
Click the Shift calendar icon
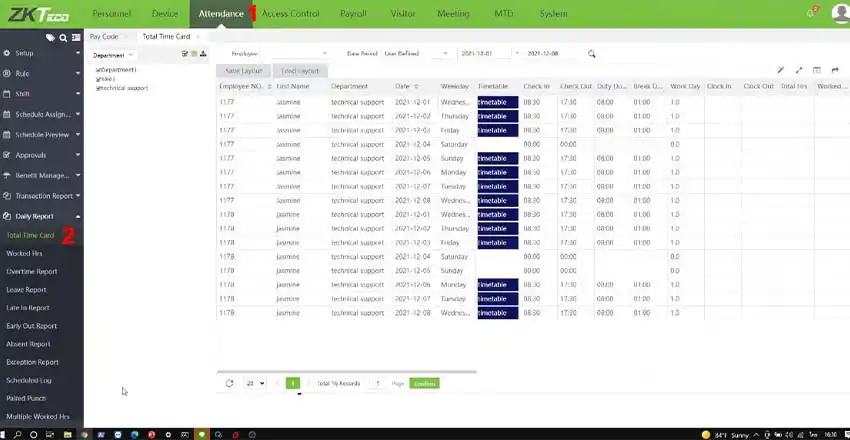[x=7, y=94]
